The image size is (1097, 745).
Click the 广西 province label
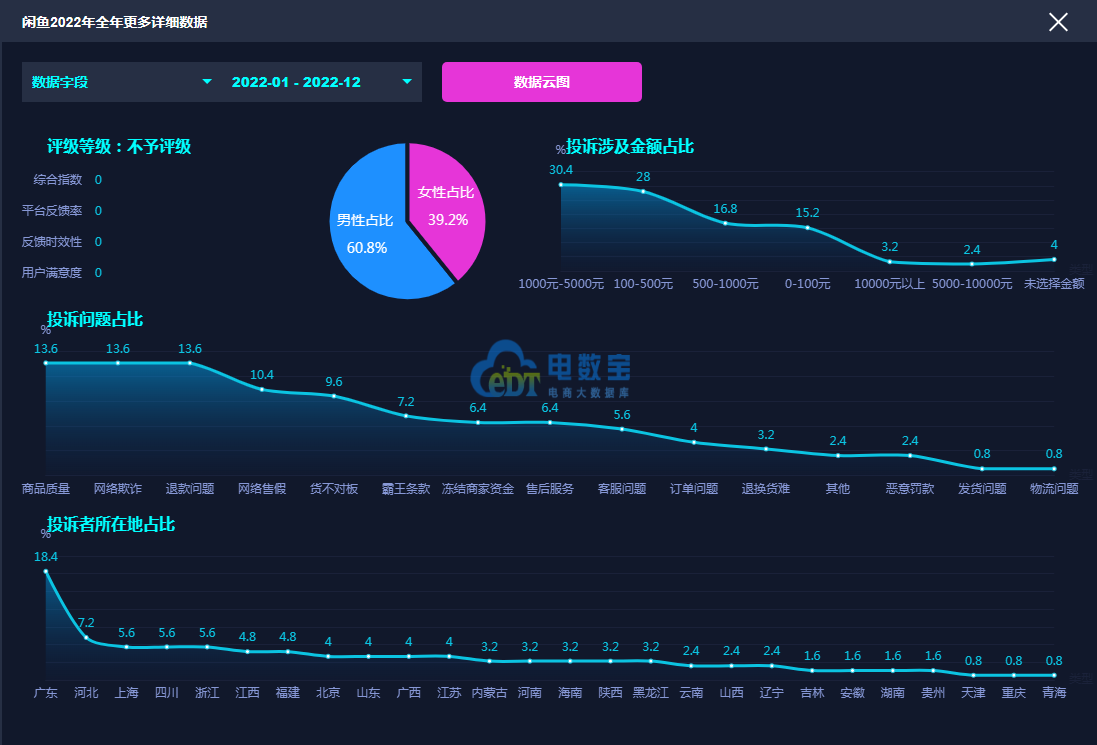click(409, 693)
